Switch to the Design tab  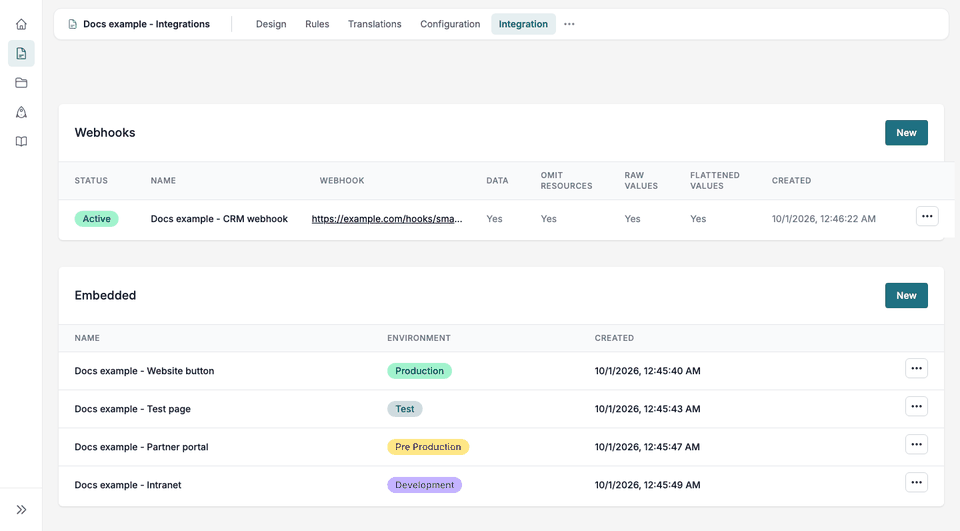[271, 24]
